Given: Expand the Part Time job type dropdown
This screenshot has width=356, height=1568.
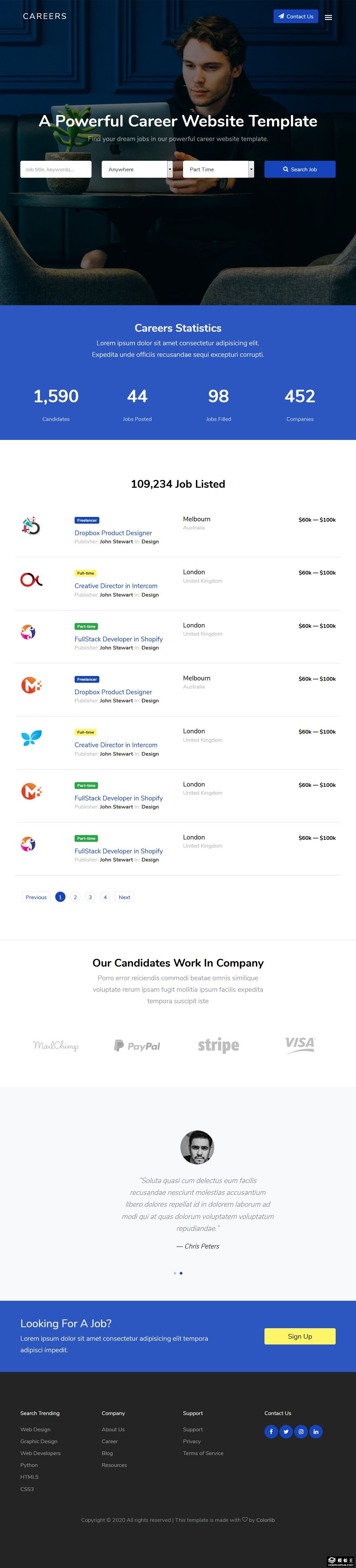Looking at the screenshot, I should coord(218,169).
